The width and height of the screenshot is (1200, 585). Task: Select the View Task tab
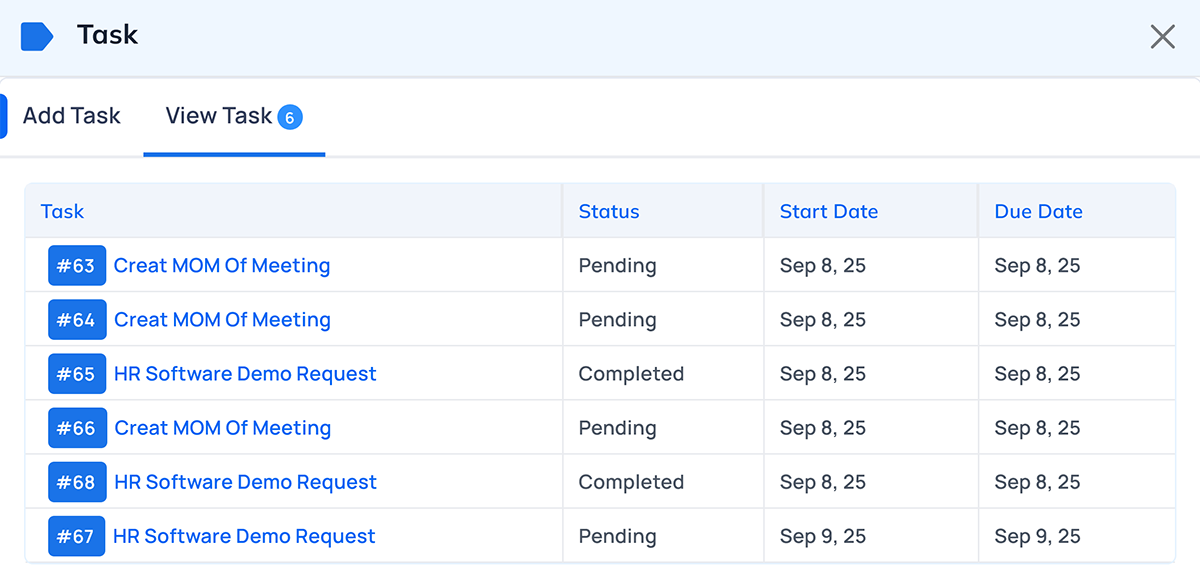point(219,116)
